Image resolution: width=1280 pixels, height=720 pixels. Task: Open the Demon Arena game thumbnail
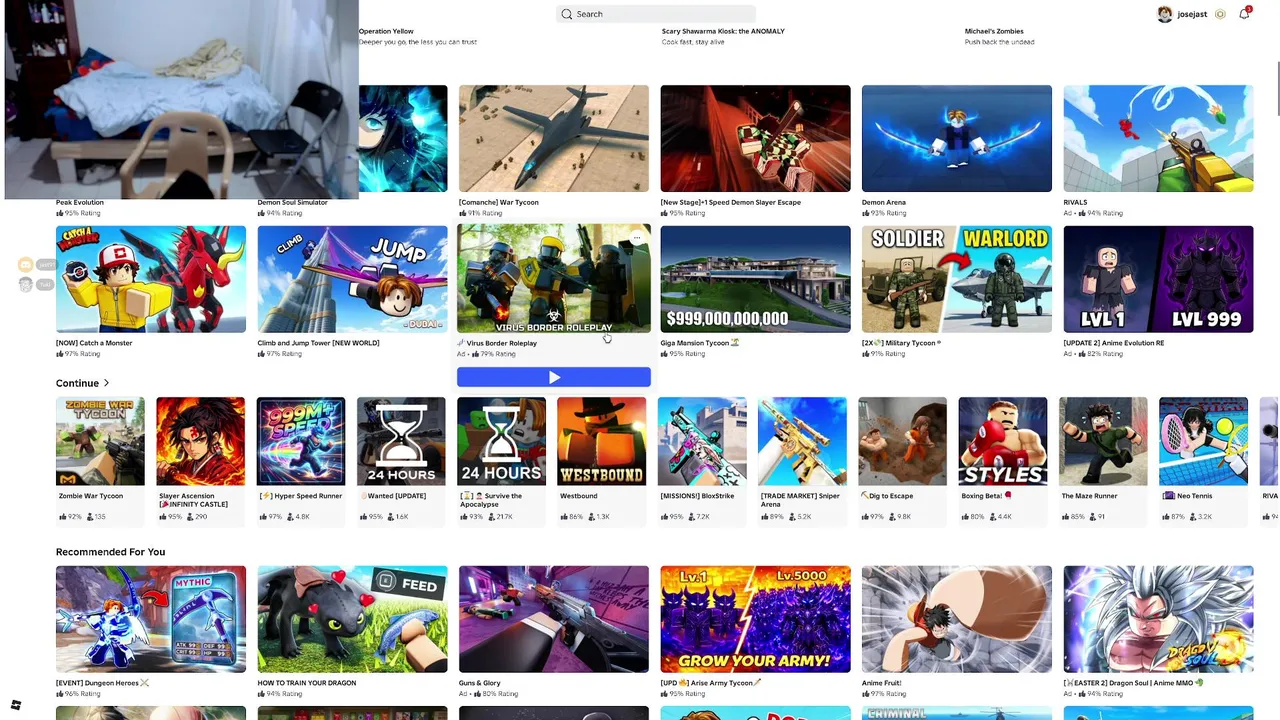click(957, 138)
